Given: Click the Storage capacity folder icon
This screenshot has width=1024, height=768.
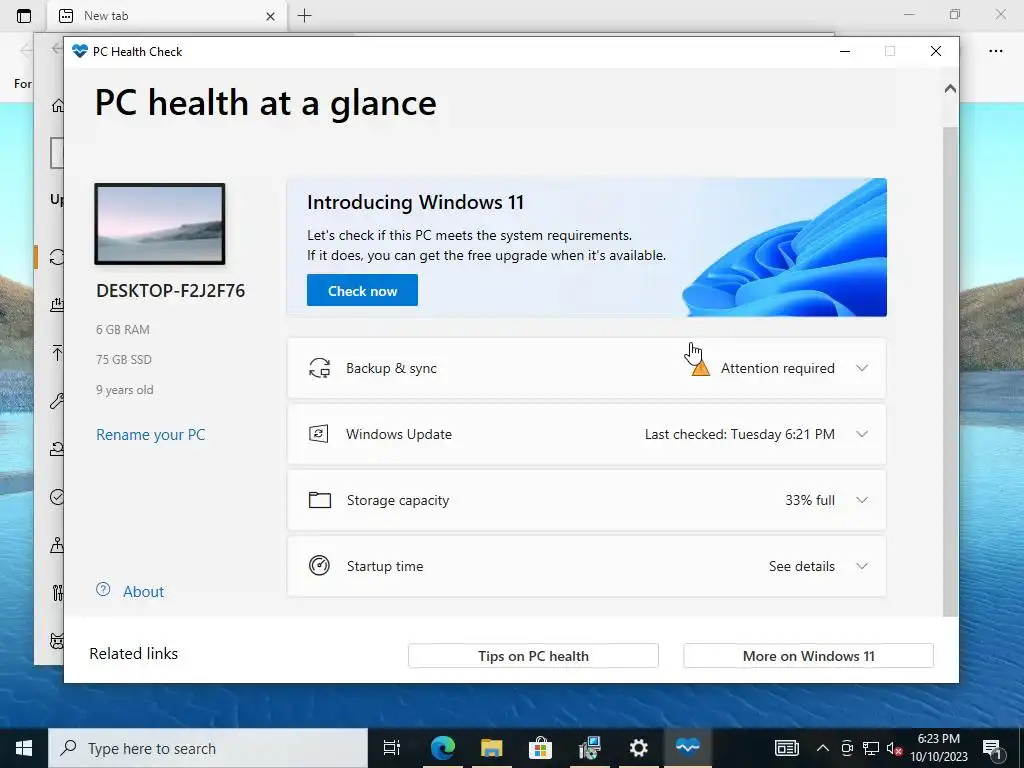Looking at the screenshot, I should pos(319,500).
